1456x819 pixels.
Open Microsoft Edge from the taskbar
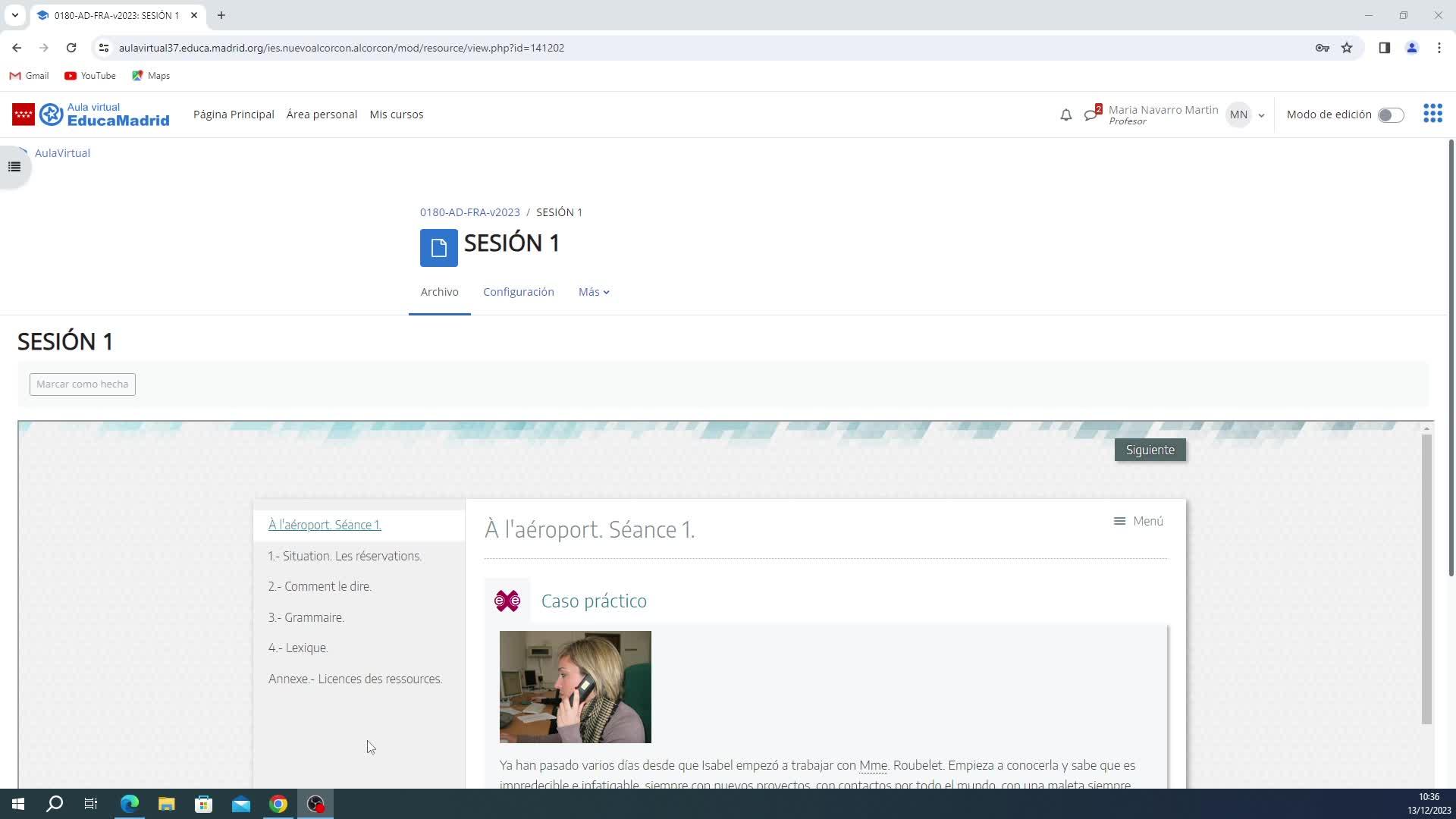[x=130, y=804]
